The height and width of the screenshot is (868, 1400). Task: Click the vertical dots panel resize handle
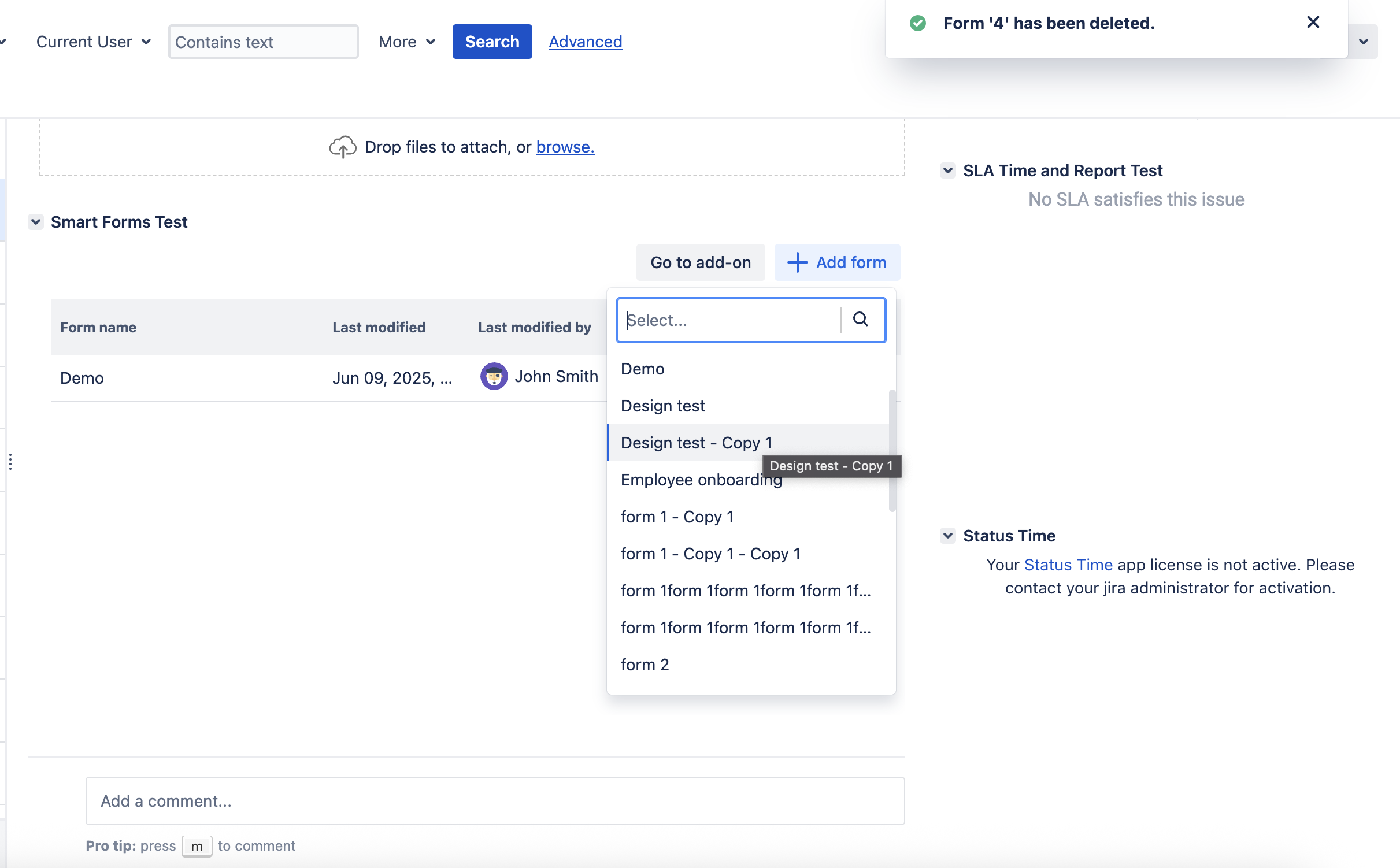(10, 461)
